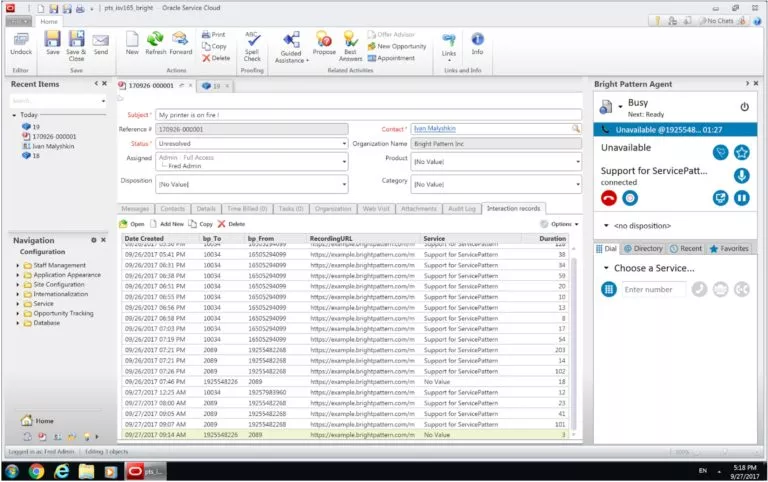Viewport: 768px width, 482px height.
Task: Open the Product dropdown
Action: [x=577, y=162]
